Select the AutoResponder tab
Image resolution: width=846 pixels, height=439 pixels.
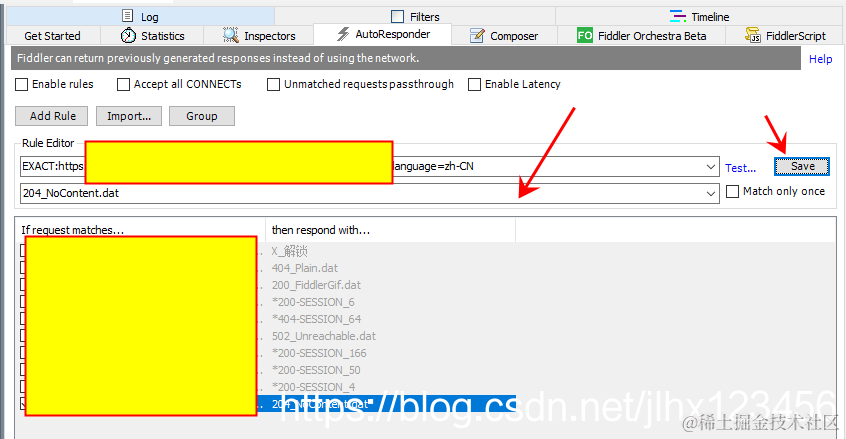tap(383, 34)
